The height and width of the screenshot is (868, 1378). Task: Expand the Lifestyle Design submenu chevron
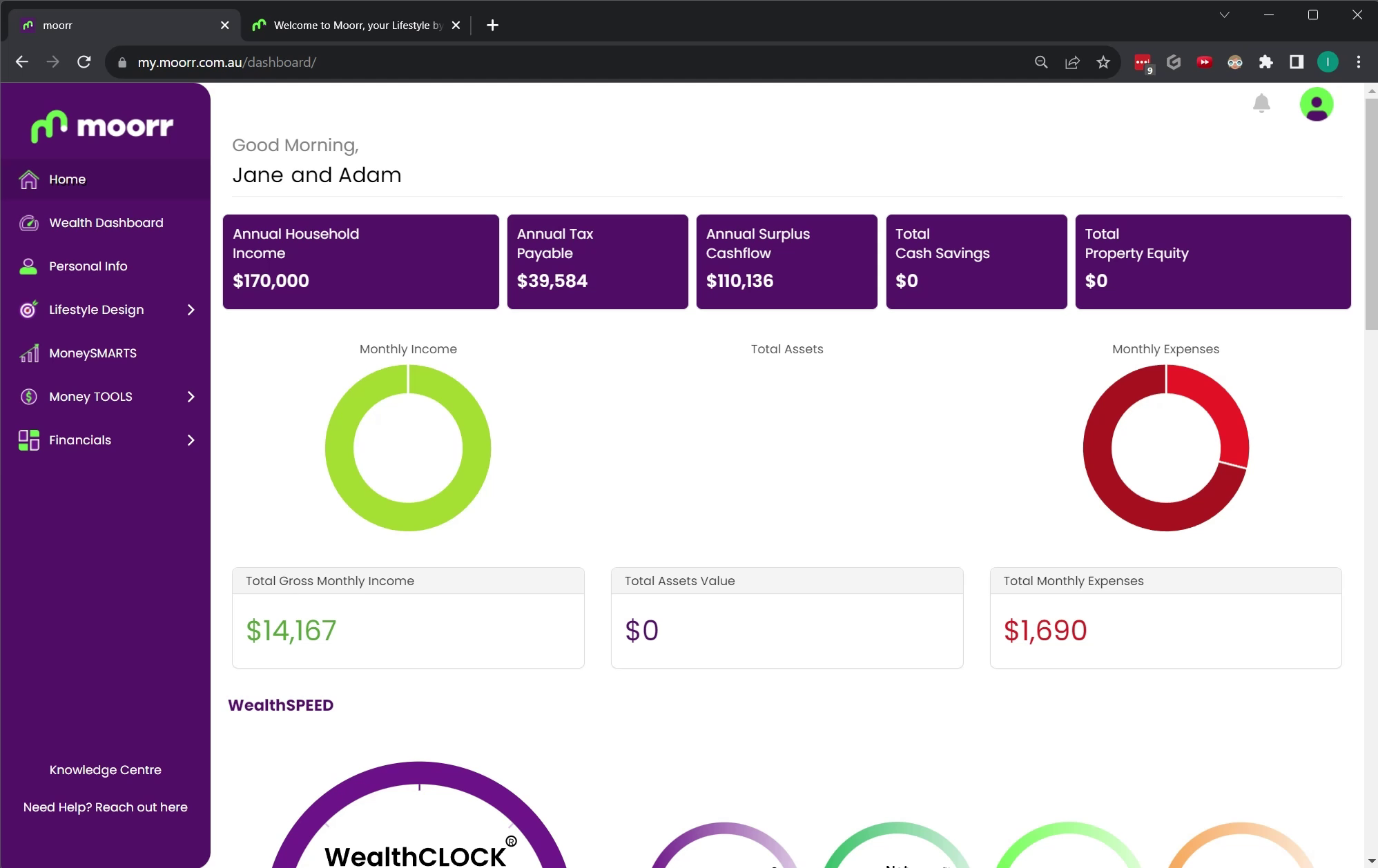pyautogui.click(x=191, y=310)
